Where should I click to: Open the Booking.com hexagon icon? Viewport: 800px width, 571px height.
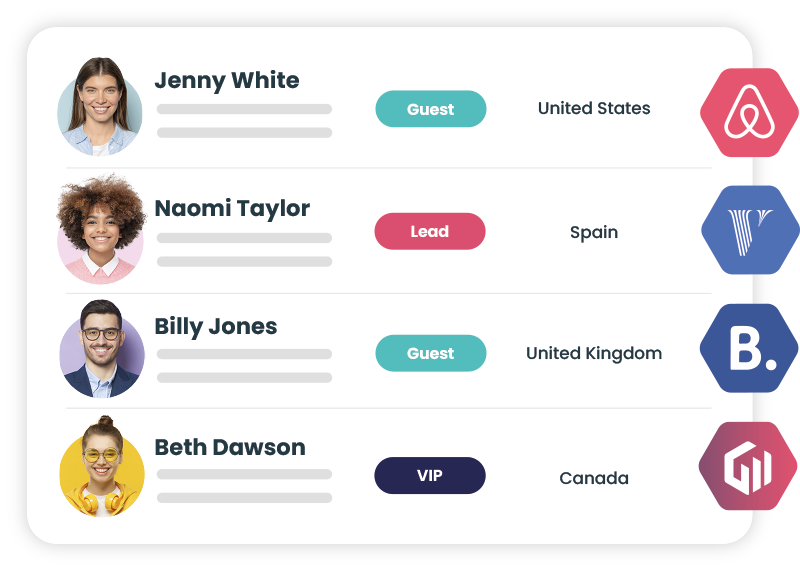[750, 348]
